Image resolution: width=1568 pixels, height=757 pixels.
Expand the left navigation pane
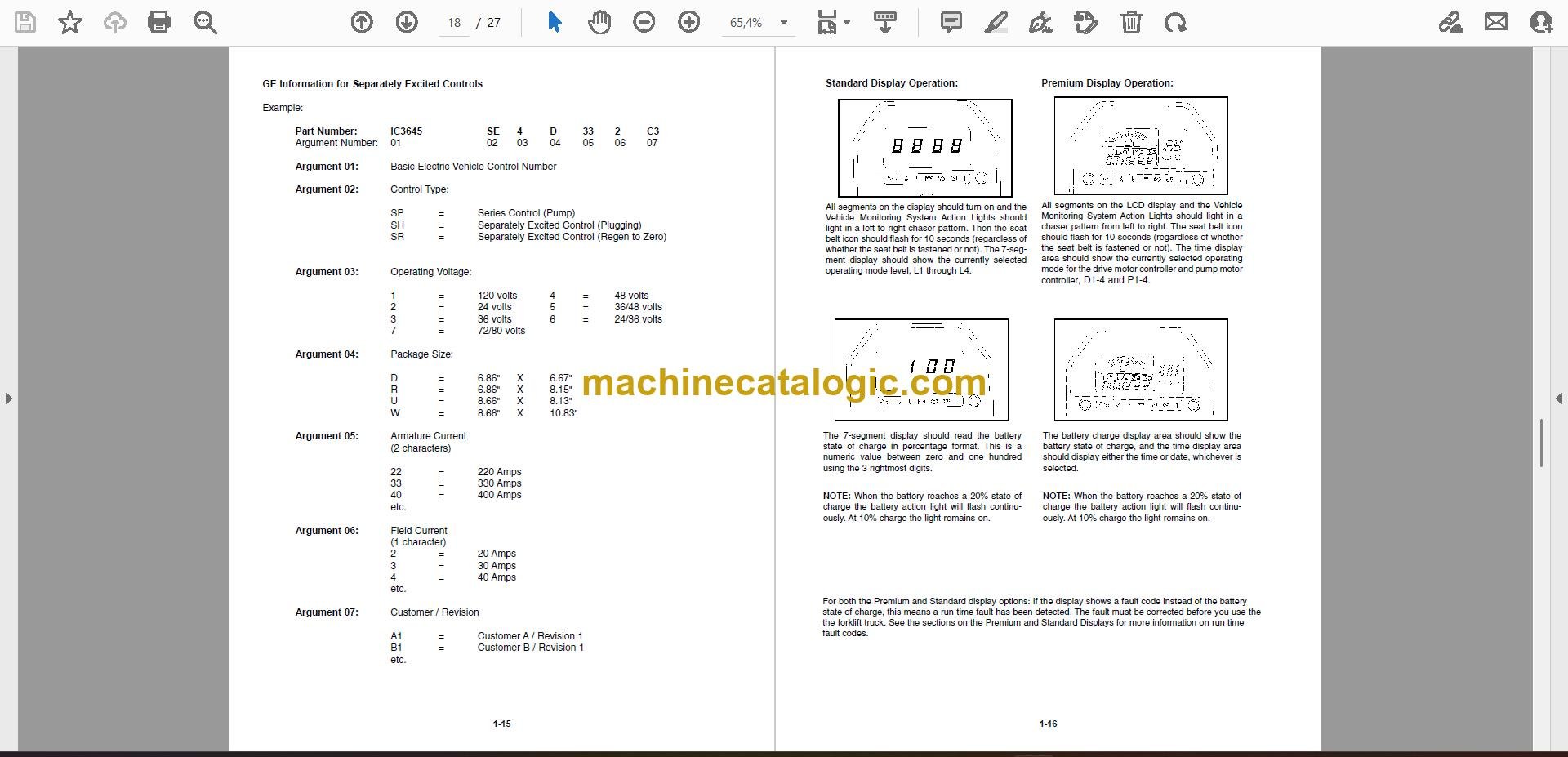pos(8,399)
